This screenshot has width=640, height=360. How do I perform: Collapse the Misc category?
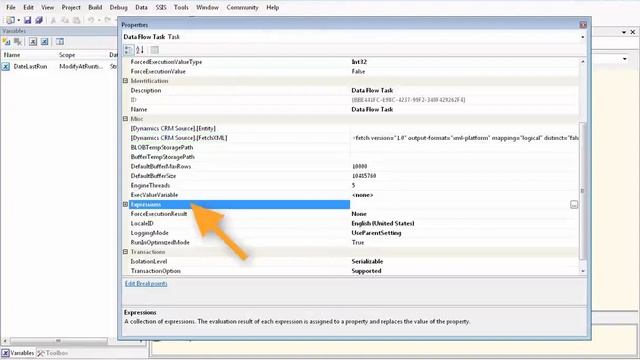coord(126,119)
